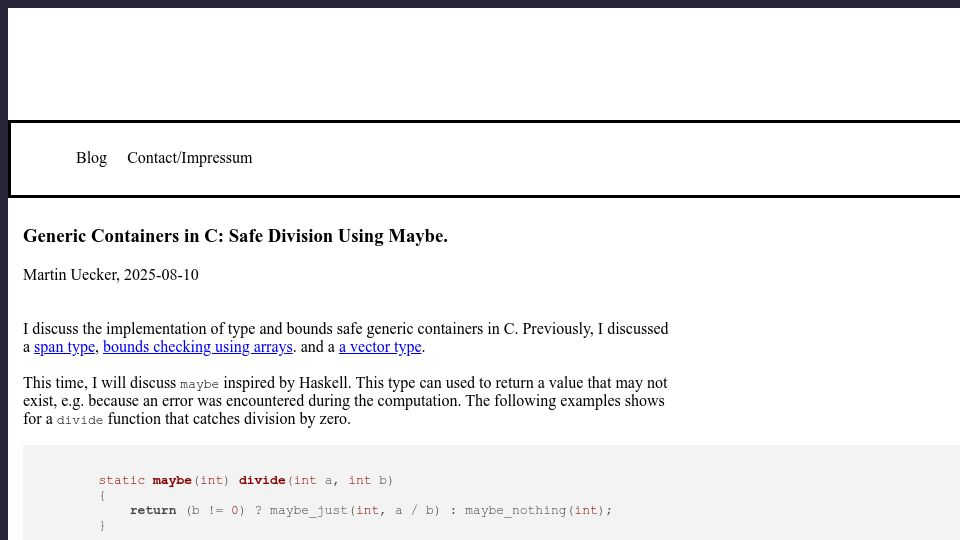Follow the 'a vector type' link
This screenshot has height=540, width=960.
coord(380,347)
